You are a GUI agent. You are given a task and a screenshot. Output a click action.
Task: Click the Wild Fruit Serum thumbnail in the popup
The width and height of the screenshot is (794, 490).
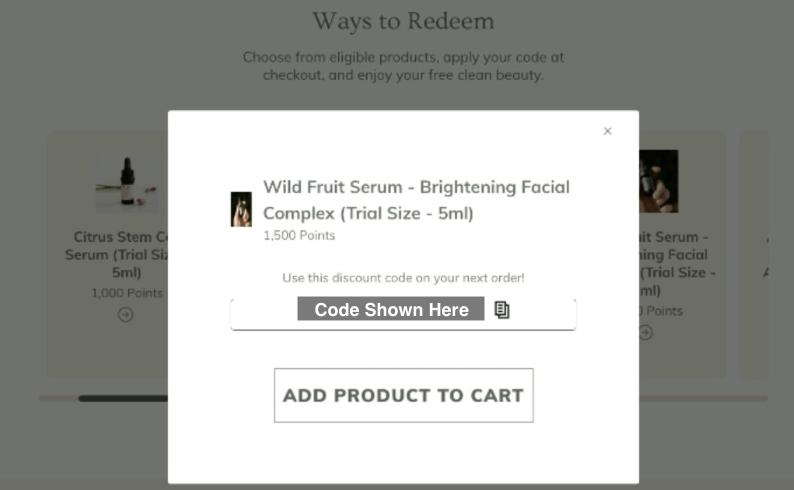coord(241,209)
